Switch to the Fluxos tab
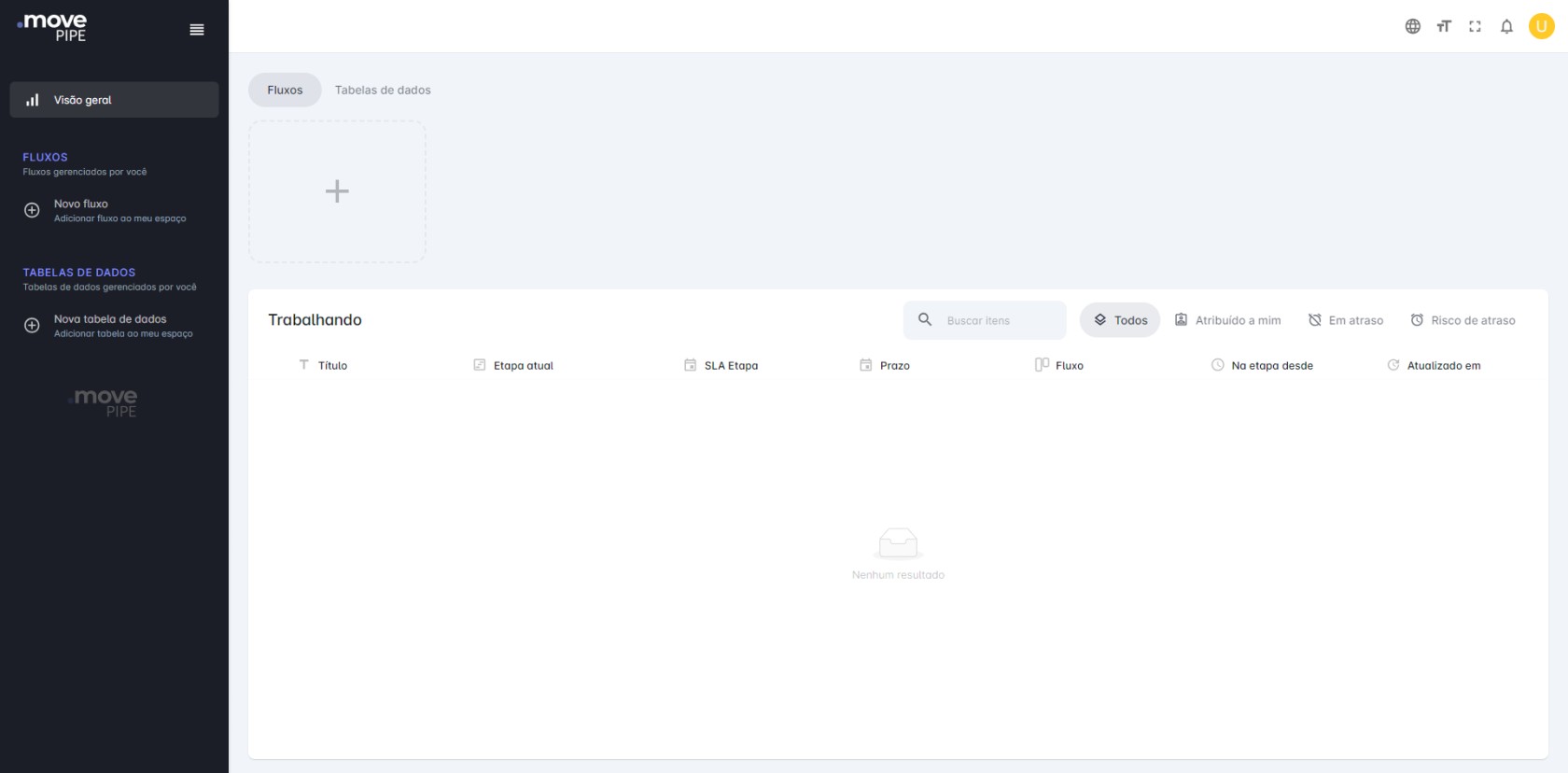The image size is (1568, 773). (x=285, y=90)
